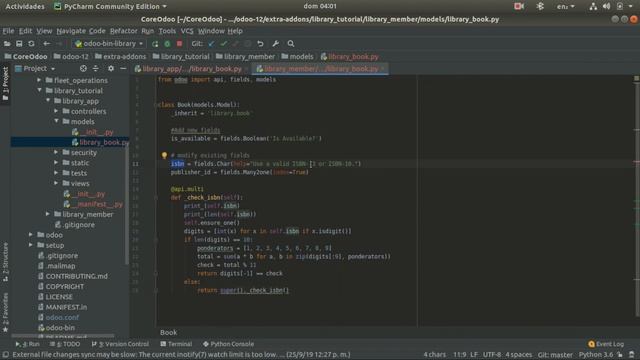Viewport: 640px width, 360px height.
Task: Open the Refactor menu
Action: click(x=123, y=31)
